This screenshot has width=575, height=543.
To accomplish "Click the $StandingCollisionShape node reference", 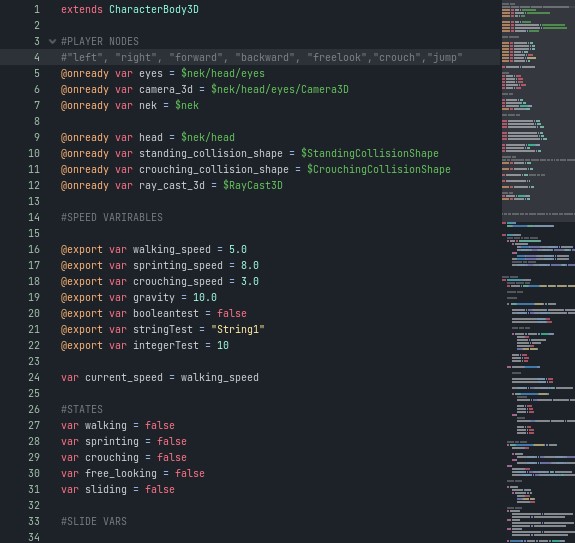I will [370, 153].
